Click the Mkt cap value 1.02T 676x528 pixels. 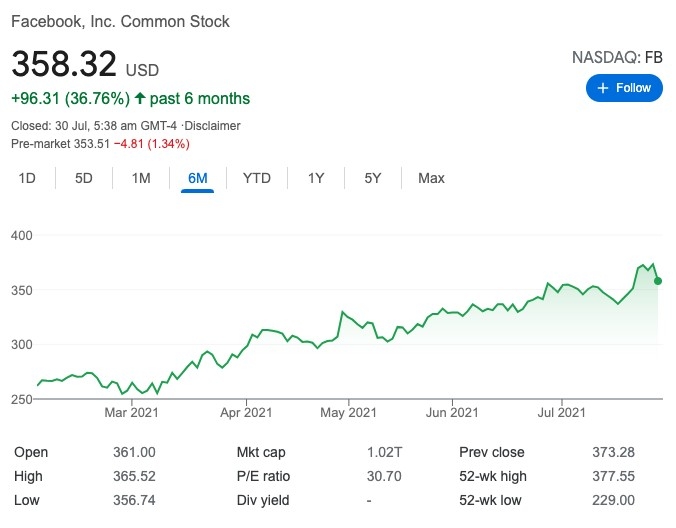tap(384, 452)
